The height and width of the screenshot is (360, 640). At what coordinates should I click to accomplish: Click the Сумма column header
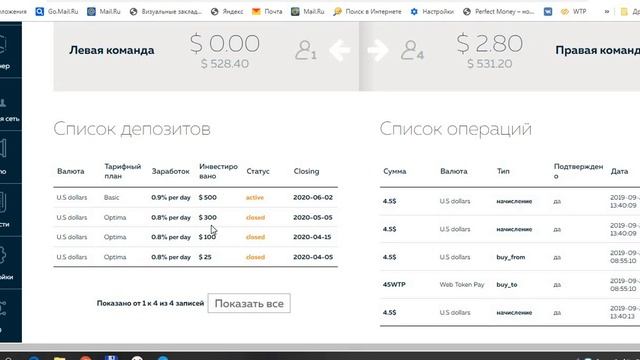point(395,171)
